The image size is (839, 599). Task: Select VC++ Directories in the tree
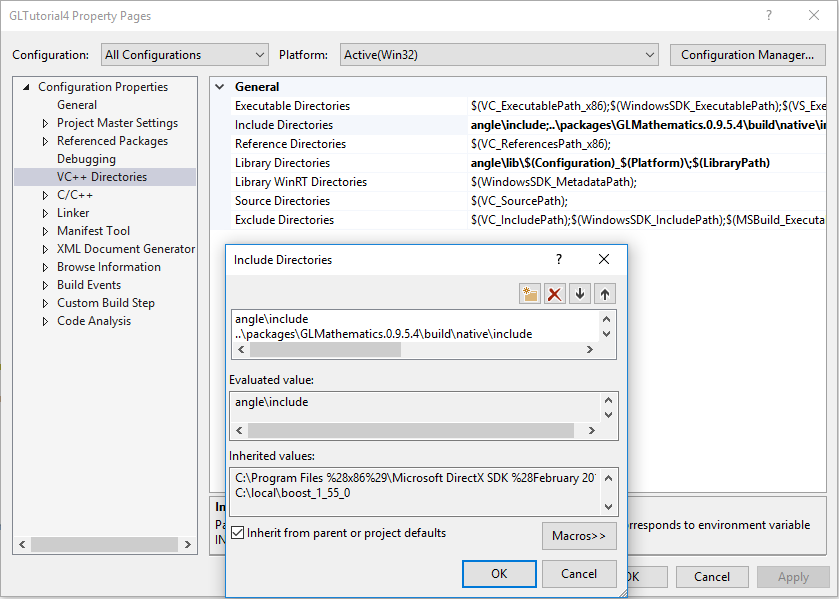coord(102,177)
